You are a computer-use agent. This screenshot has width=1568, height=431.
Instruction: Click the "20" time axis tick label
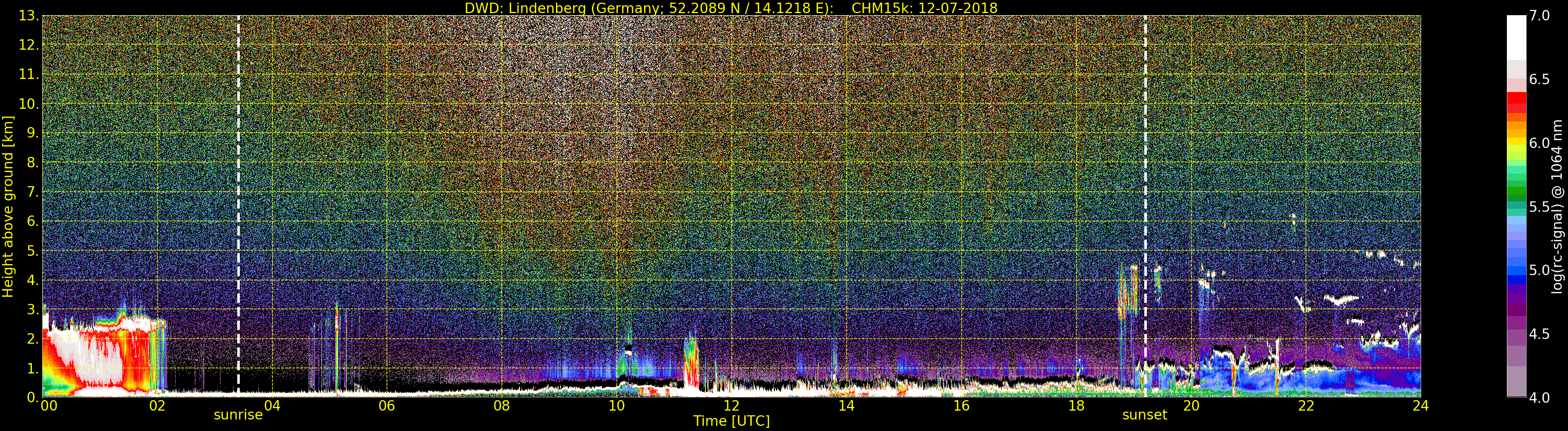coord(1191,405)
